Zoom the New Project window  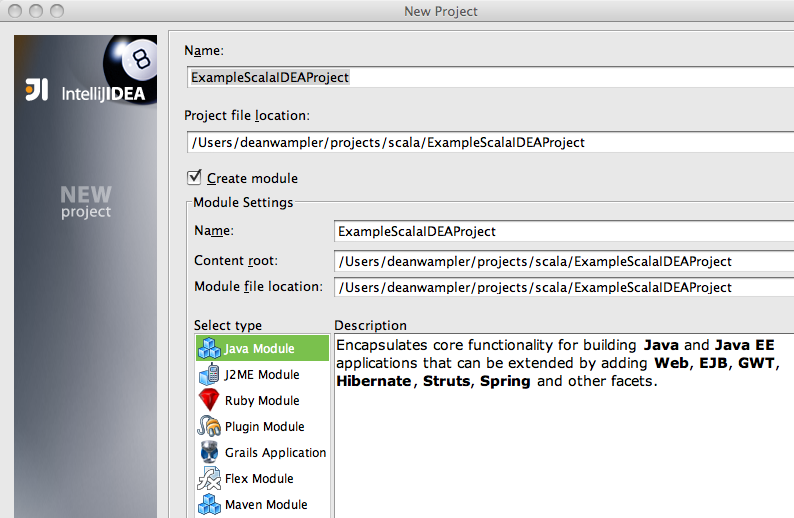pyautogui.click(x=57, y=11)
